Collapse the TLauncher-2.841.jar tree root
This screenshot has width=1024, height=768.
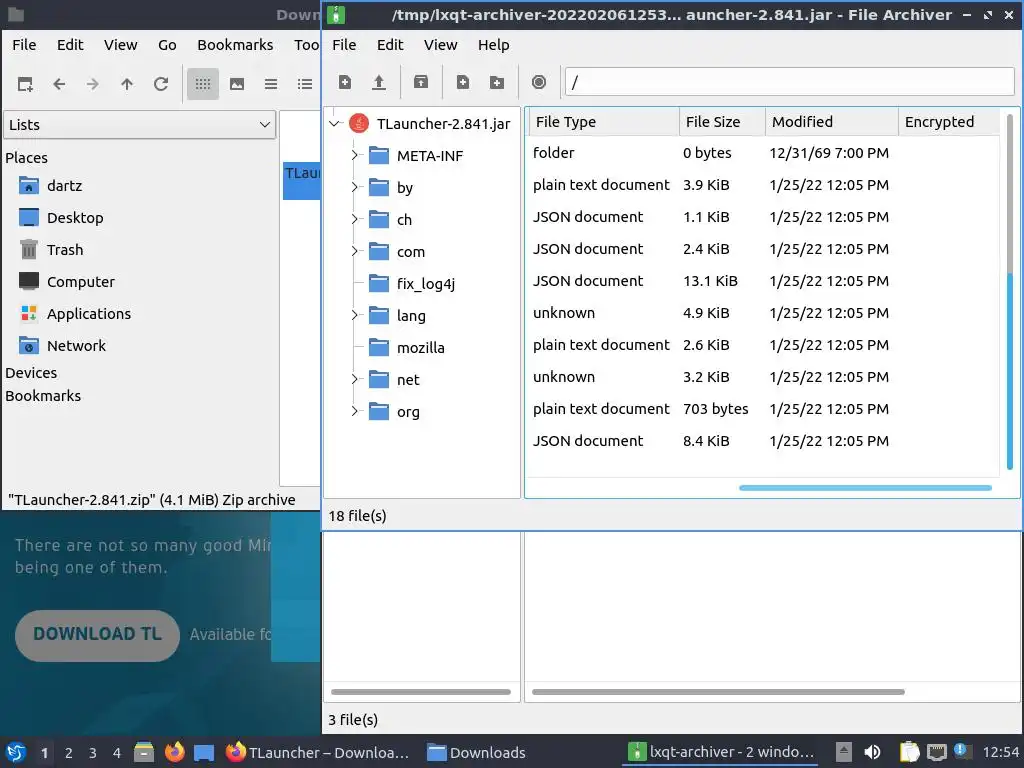click(335, 123)
